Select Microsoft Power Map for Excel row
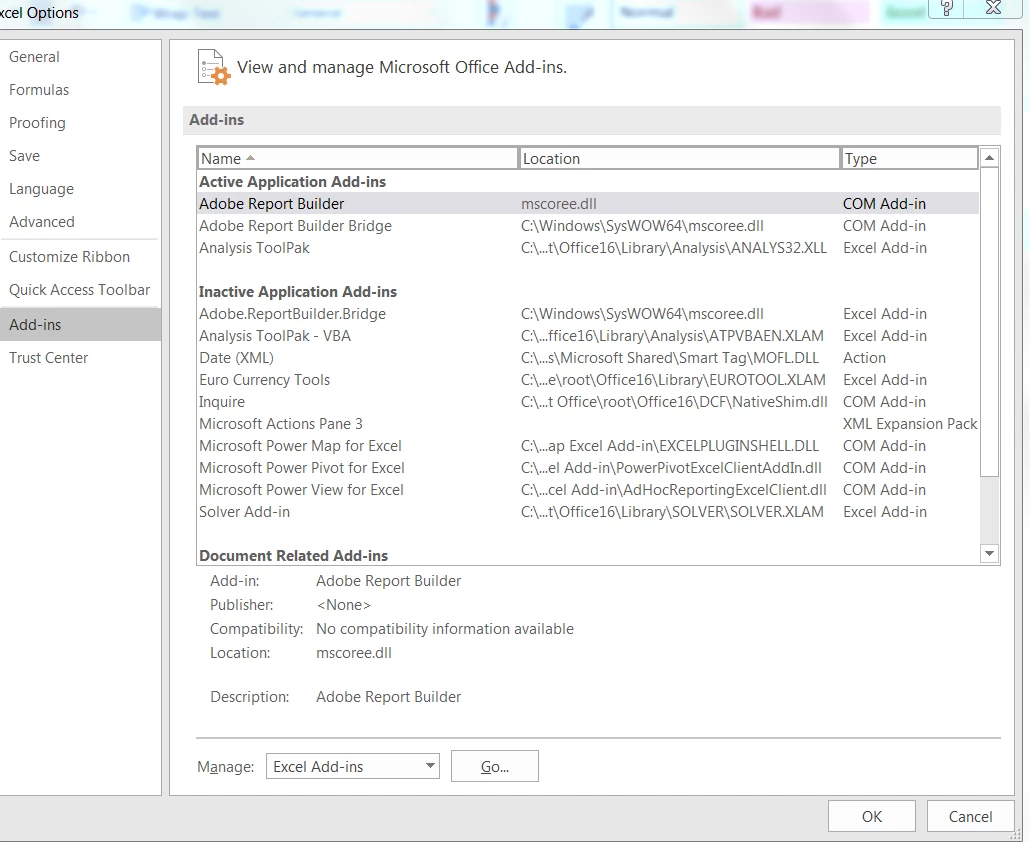 [588, 446]
